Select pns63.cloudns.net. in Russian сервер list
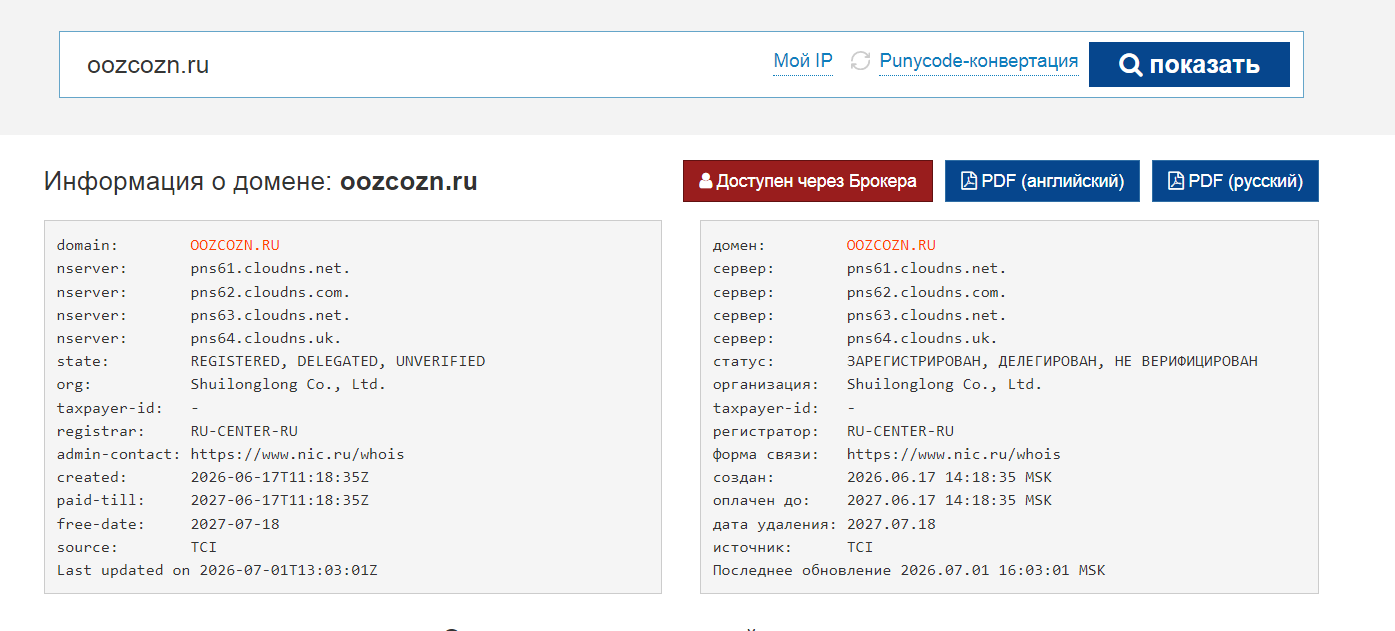 926,315
